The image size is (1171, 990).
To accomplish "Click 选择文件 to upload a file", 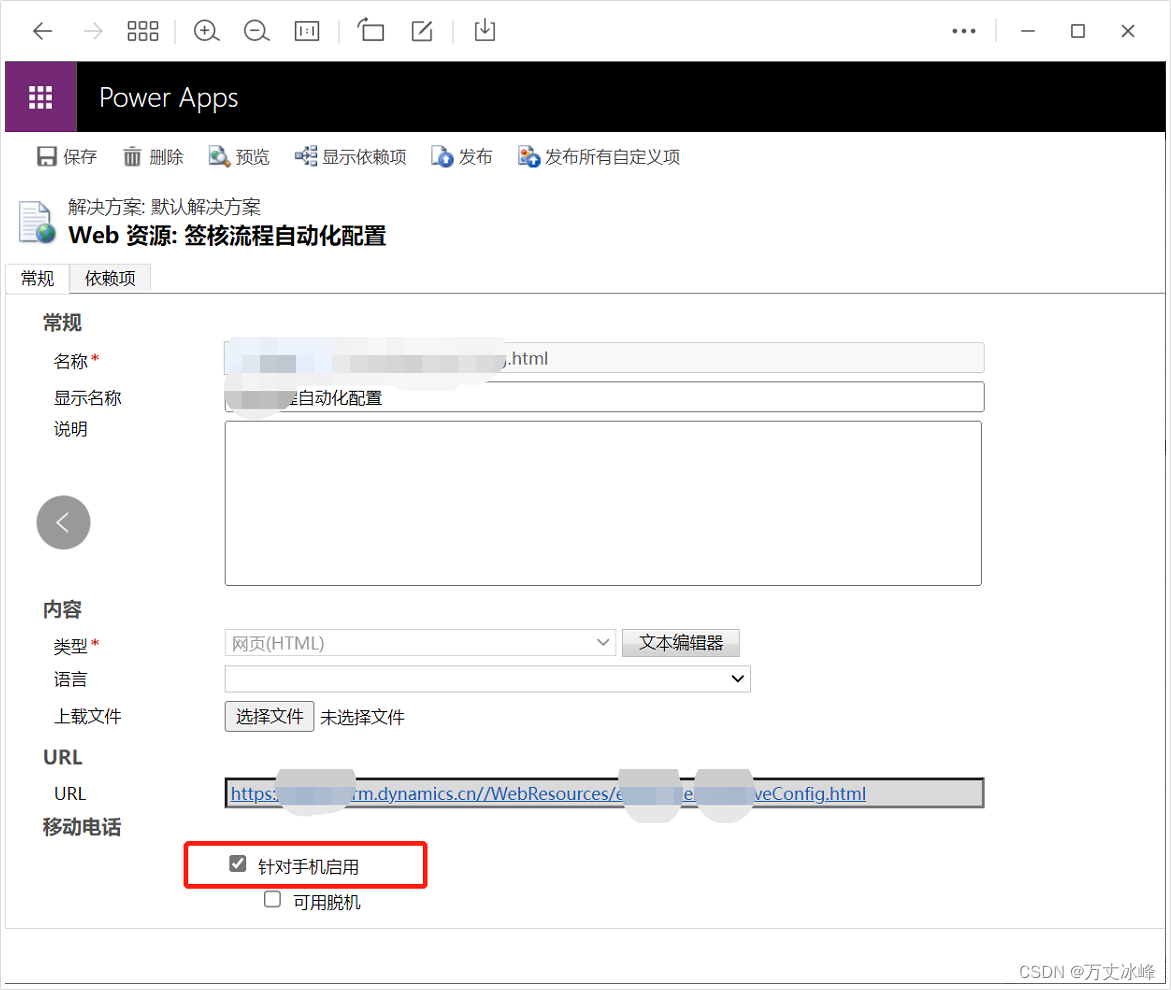I will (x=268, y=716).
